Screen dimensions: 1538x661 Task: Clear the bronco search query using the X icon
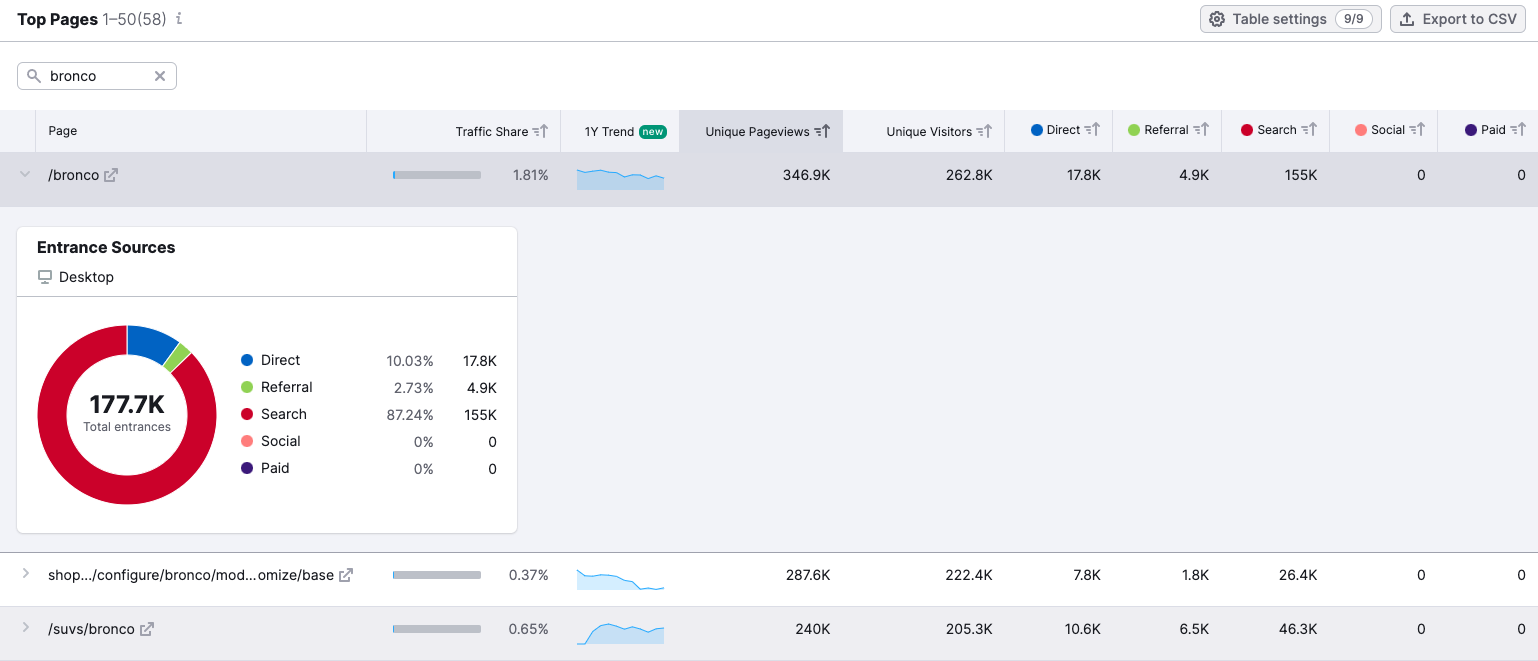pyautogui.click(x=160, y=76)
